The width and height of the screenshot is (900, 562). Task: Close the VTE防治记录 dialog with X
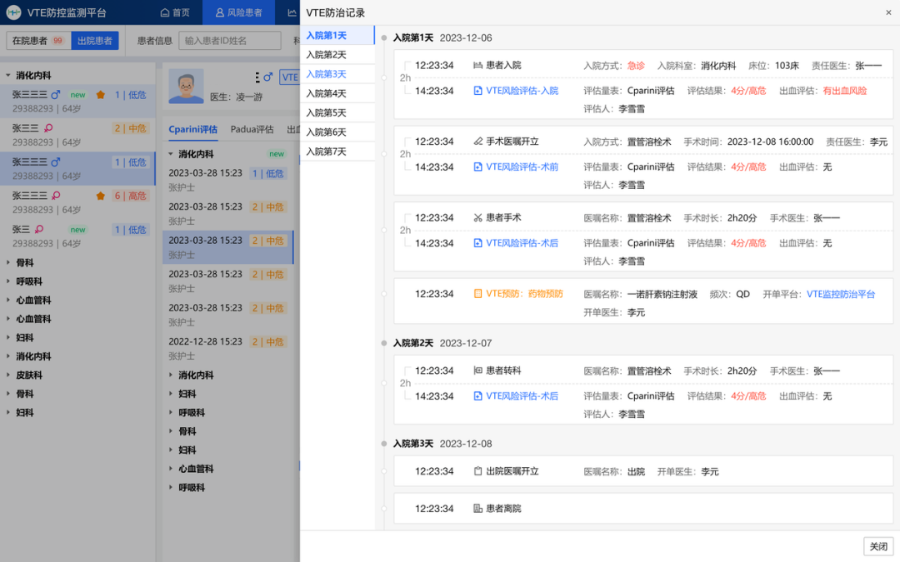(888, 13)
